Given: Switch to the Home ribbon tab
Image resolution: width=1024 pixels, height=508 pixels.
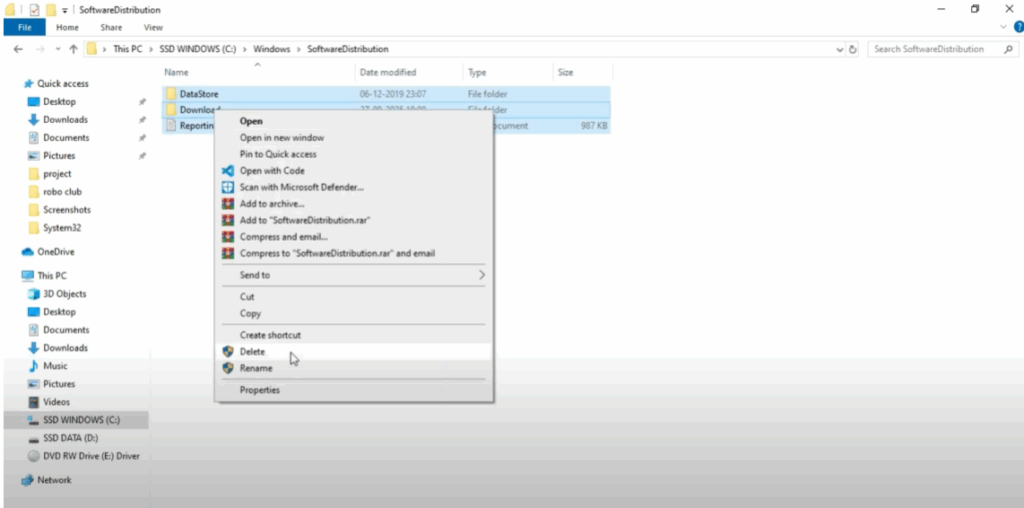Looking at the screenshot, I should [x=67, y=27].
